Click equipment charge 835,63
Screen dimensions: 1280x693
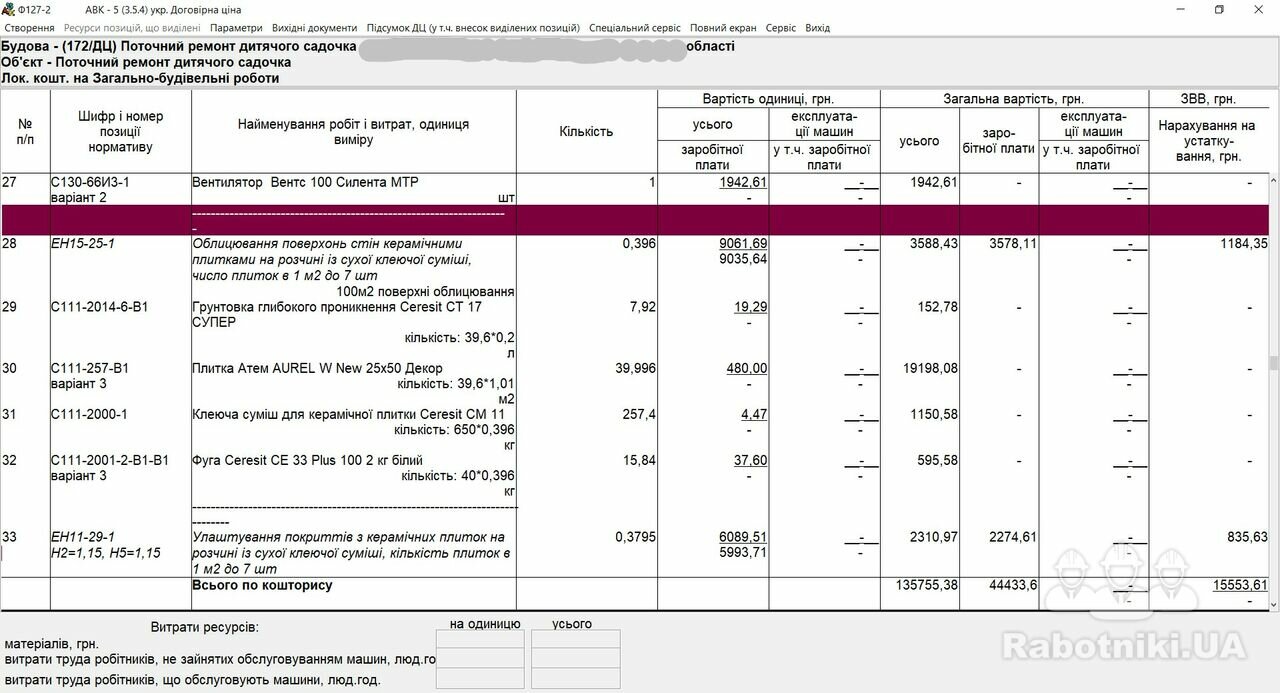(1247, 537)
